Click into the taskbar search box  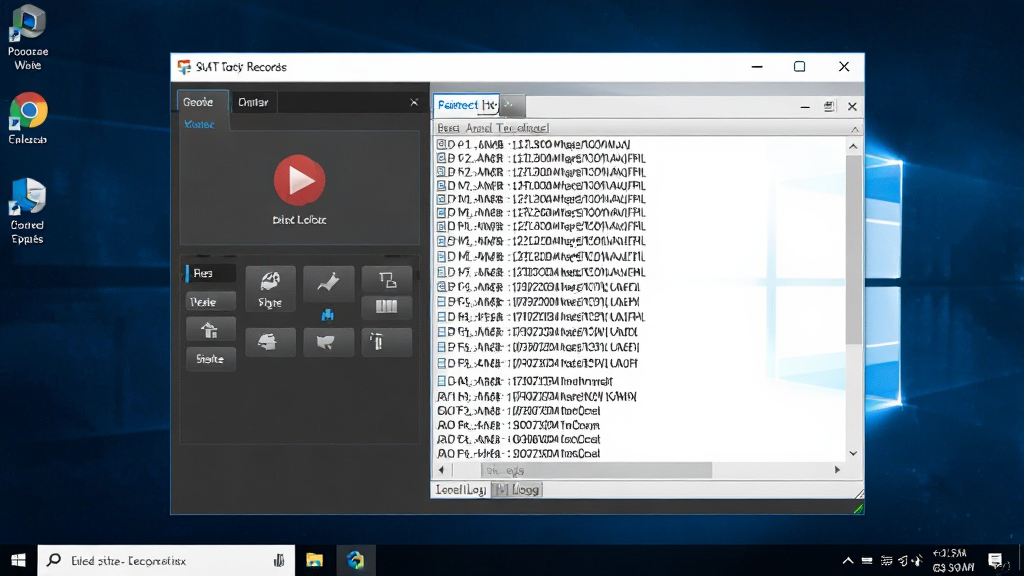click(x=166, y=560)
